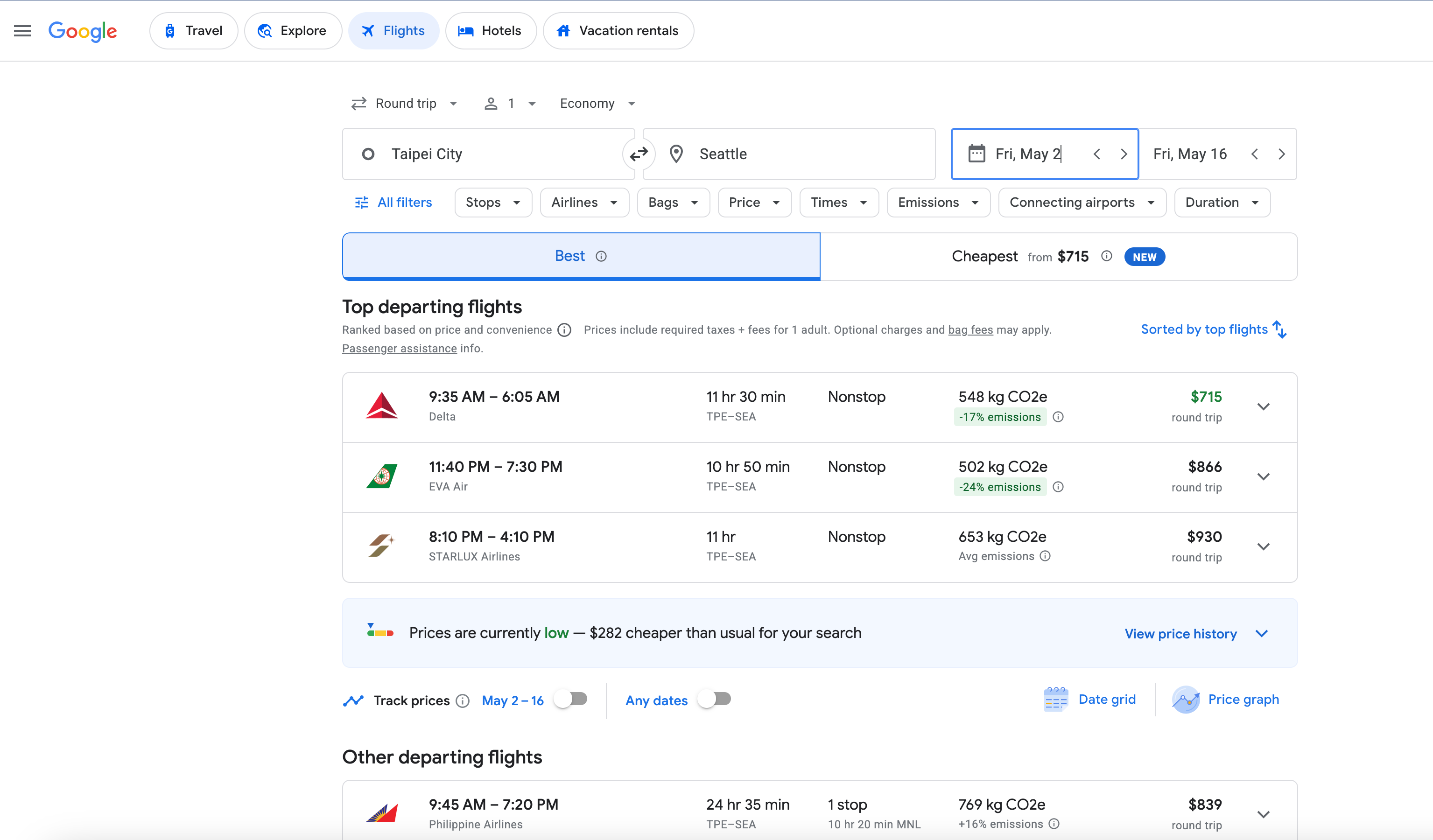1433x840 pixels.
Task: Click the Delta -17% emissions info icon
Action: click(x=1058, y=417)
